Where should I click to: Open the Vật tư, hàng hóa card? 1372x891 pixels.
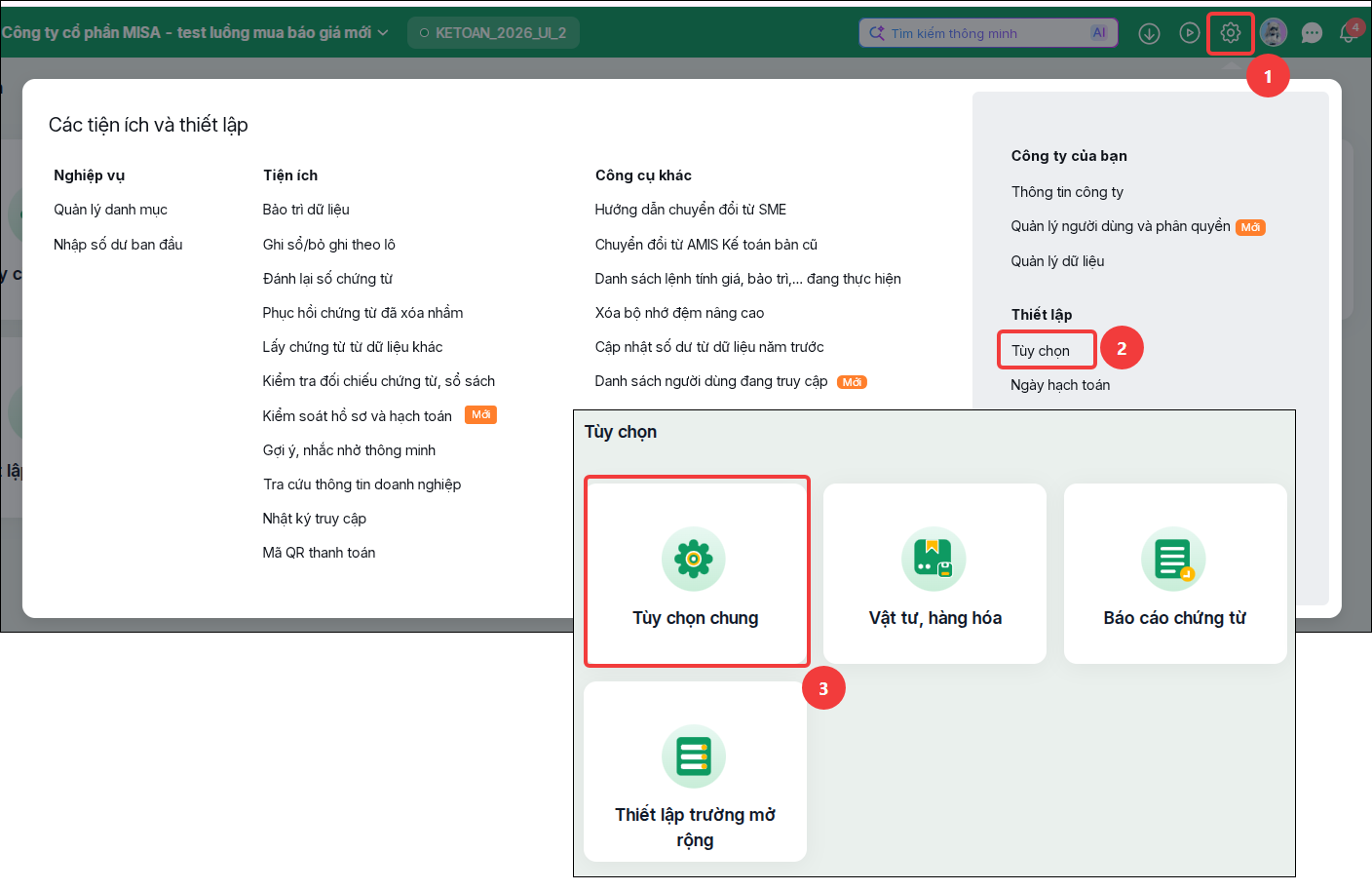[934, 573]
